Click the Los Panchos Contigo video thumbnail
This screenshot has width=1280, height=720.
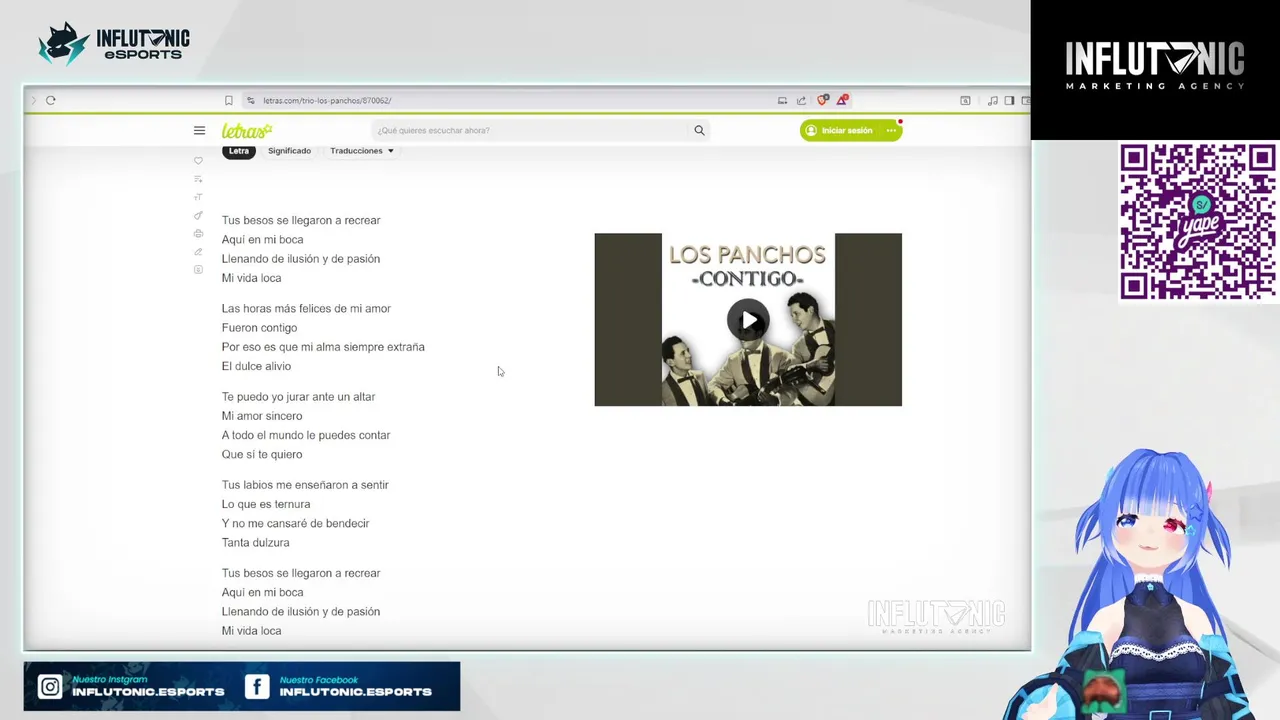(x=748, y=320)
